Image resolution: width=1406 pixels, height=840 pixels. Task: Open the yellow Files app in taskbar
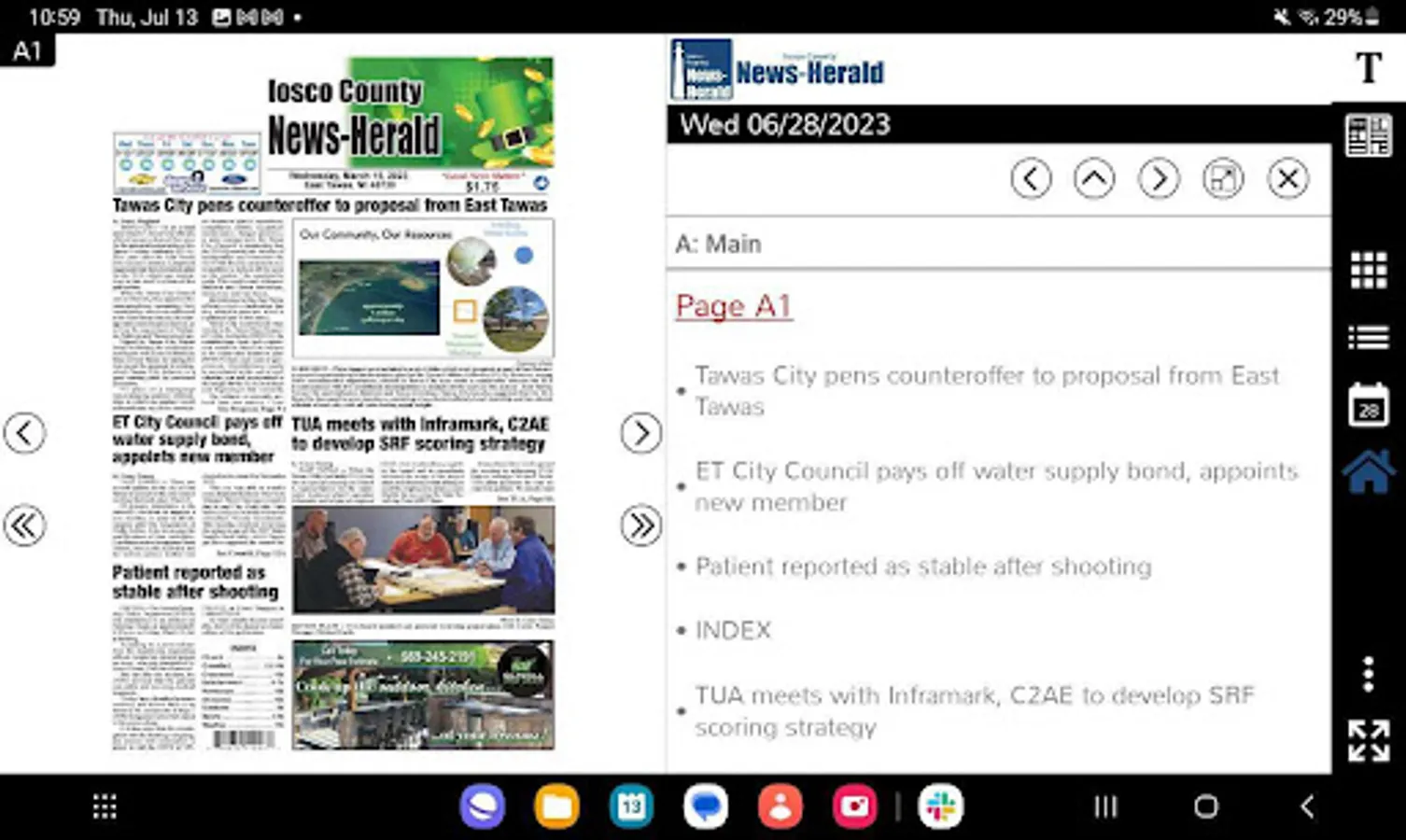click(x=557, y=806)
